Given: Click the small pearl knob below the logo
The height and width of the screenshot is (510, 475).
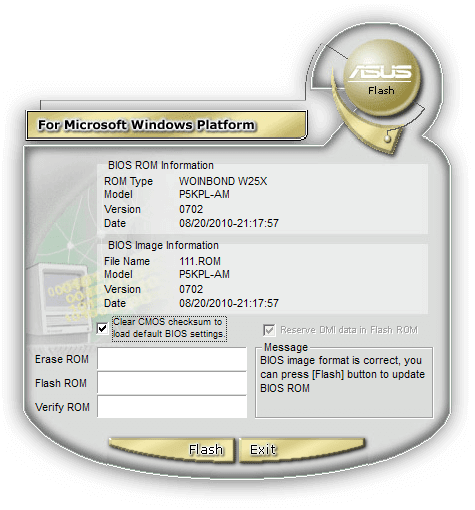Looking at the screenshot, I should 387,138.
